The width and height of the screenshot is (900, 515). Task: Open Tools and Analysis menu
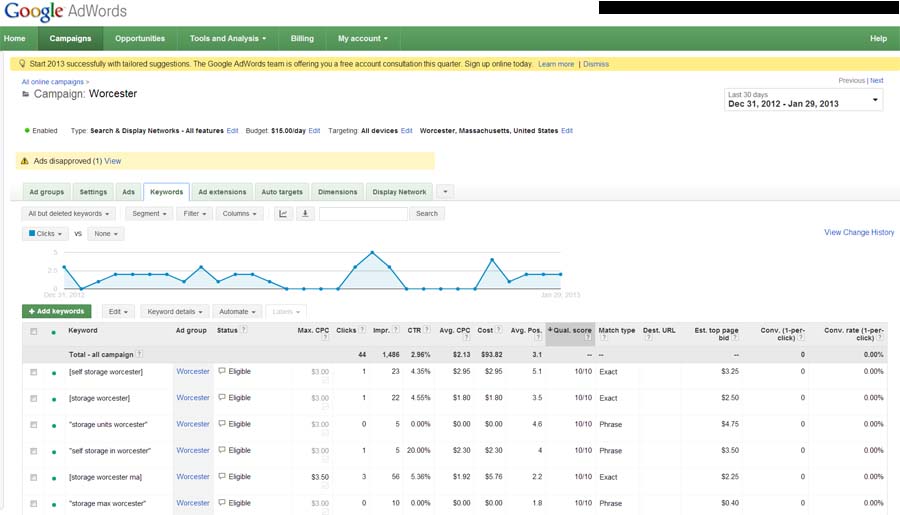coord(228,38)
